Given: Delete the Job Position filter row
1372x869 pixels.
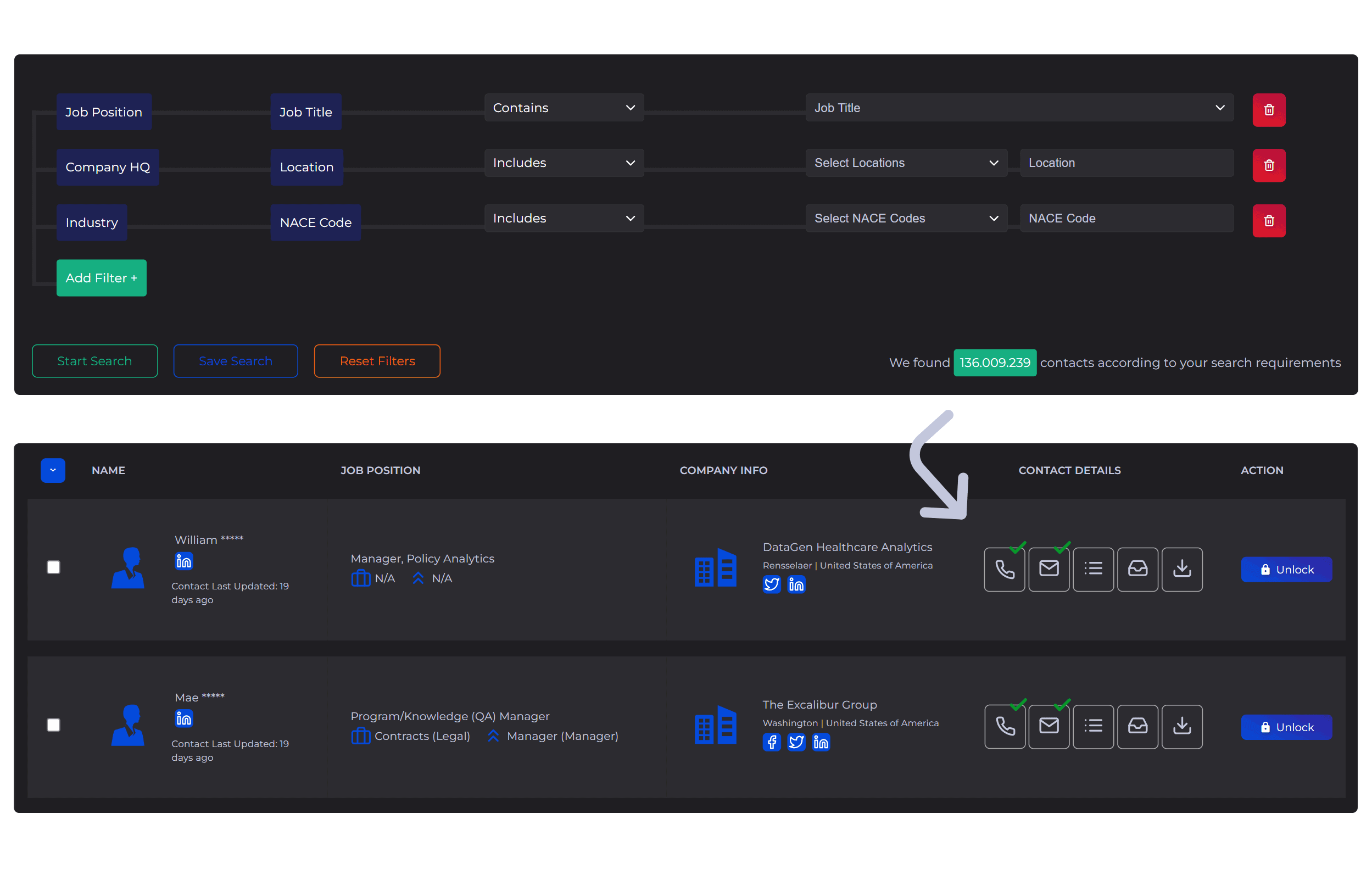Looking at the screenshot, I should coord(1268,110).
